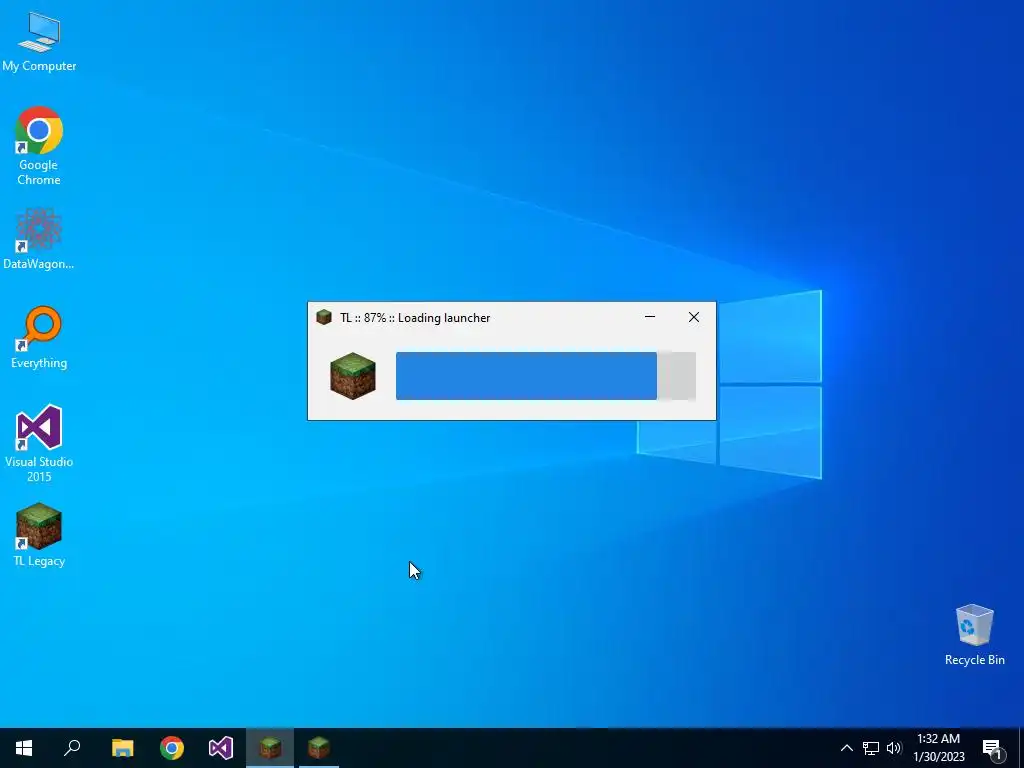The image size is (1024, 768).
Task: Select the Google Chrome desktop shortcut
Action: point(39,145)
